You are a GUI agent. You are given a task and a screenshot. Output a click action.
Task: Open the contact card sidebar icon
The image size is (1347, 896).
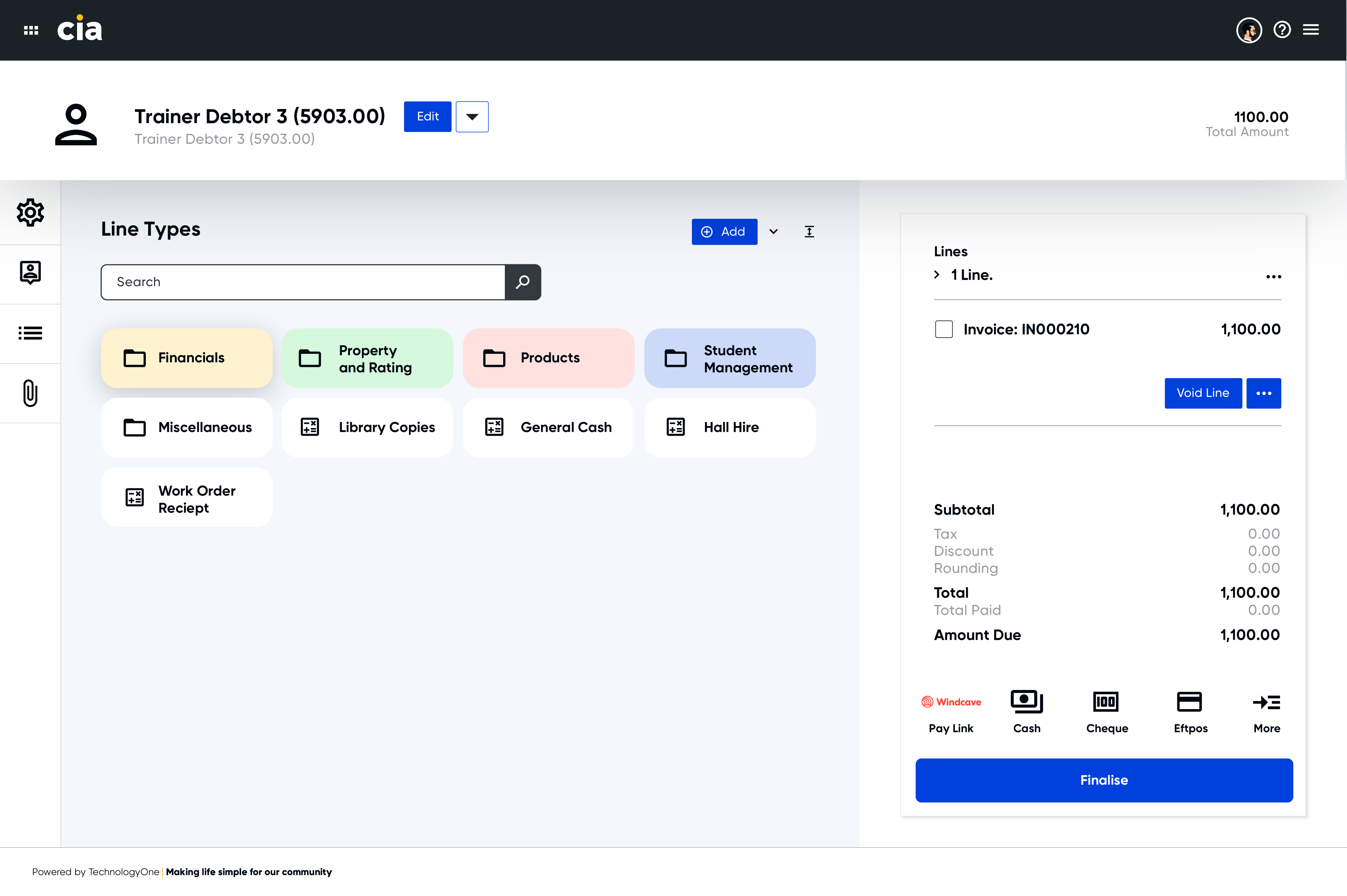pos(30,273)
